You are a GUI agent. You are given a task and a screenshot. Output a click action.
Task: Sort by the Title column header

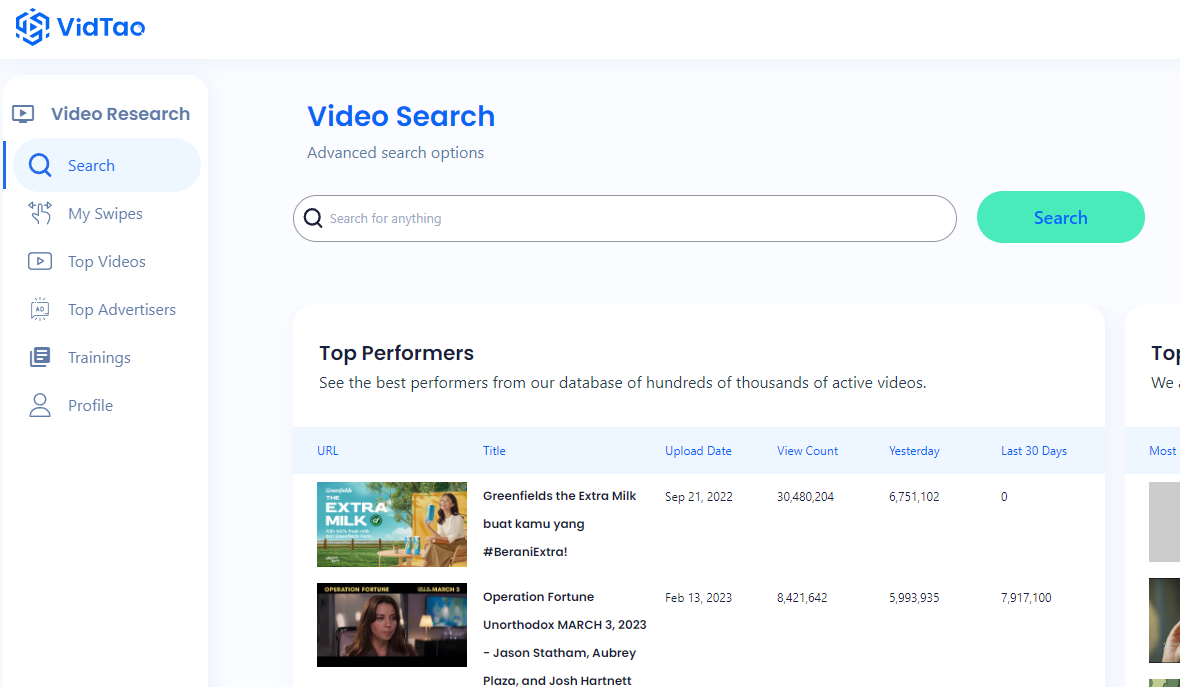(x=494, y=451)
